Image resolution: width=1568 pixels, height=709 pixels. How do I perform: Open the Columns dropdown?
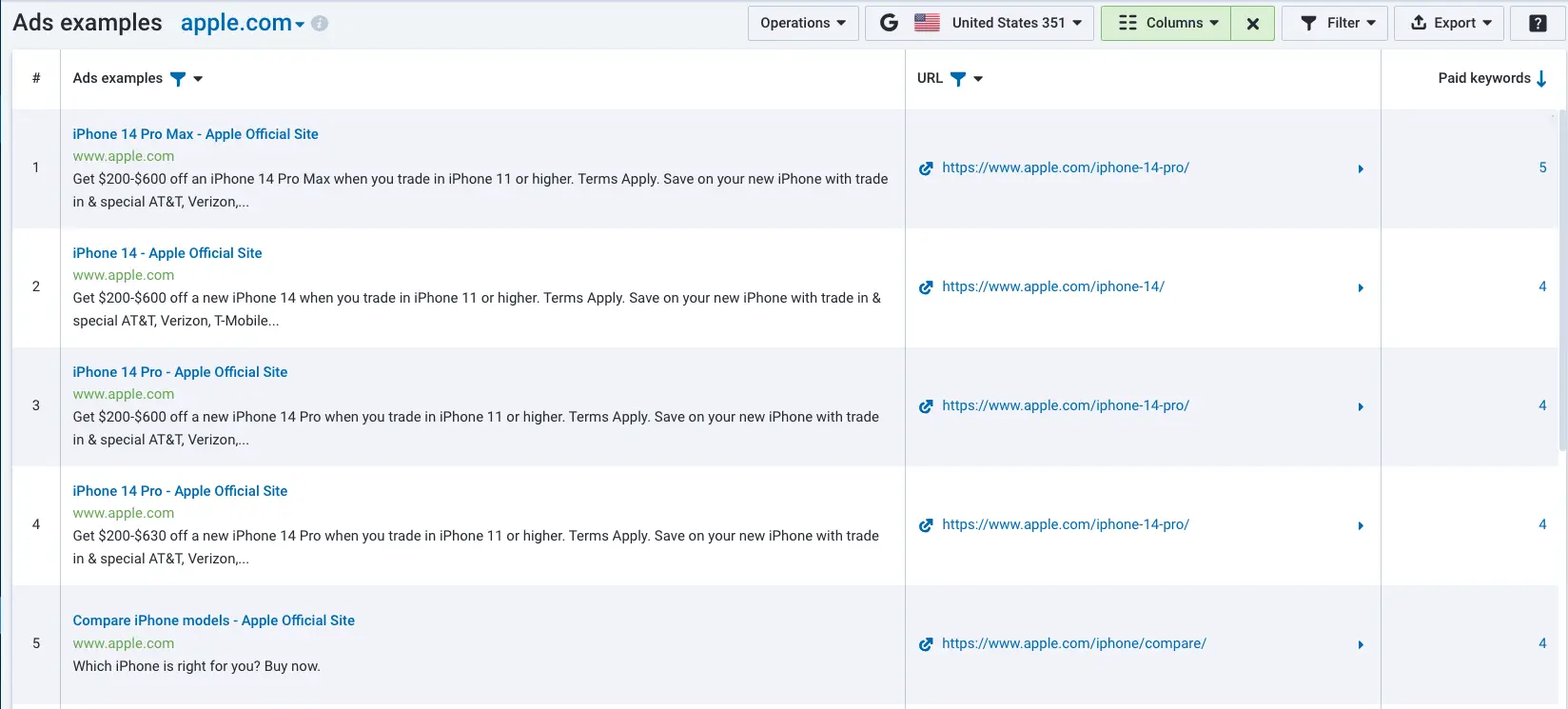tap(1166, 23)
